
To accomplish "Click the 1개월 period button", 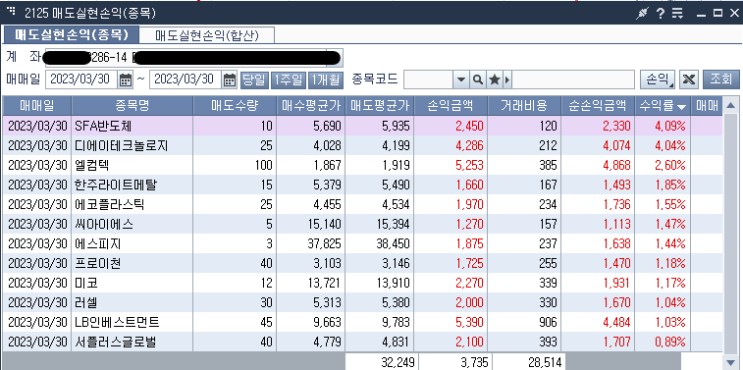I will click(325, 80).
